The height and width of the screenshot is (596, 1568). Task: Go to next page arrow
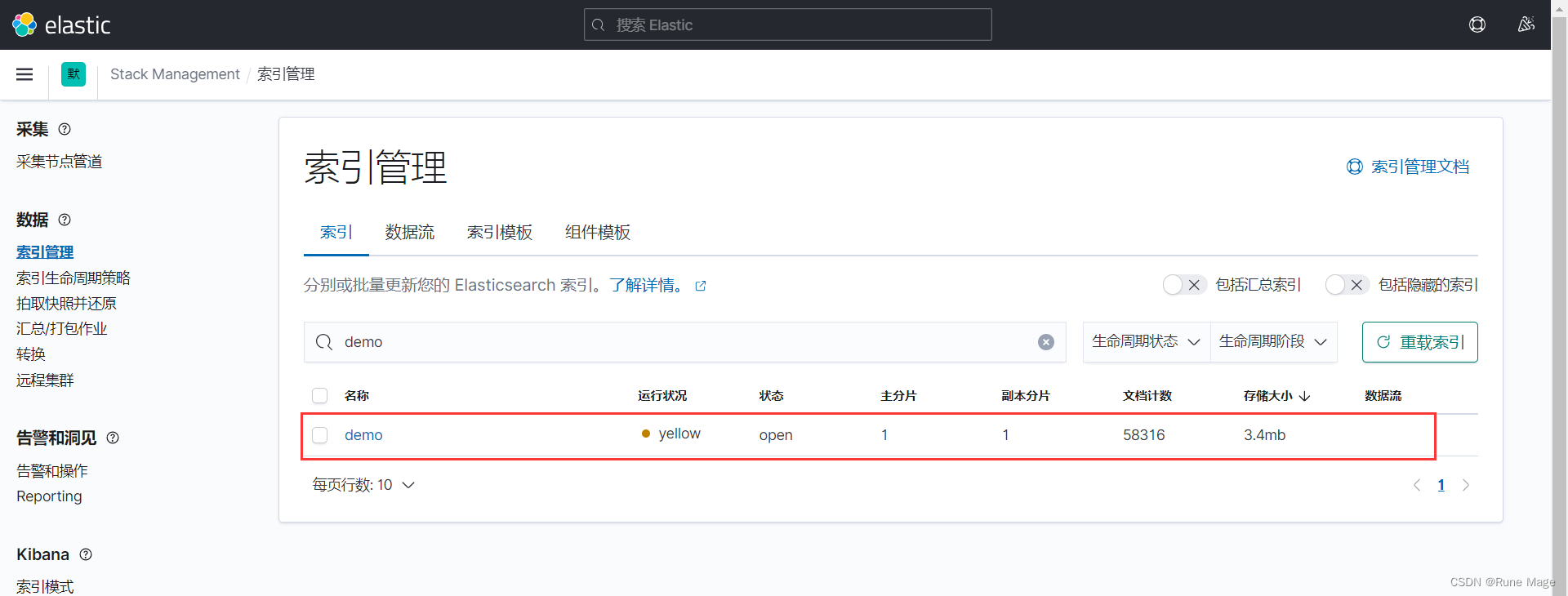[1466, 485]
